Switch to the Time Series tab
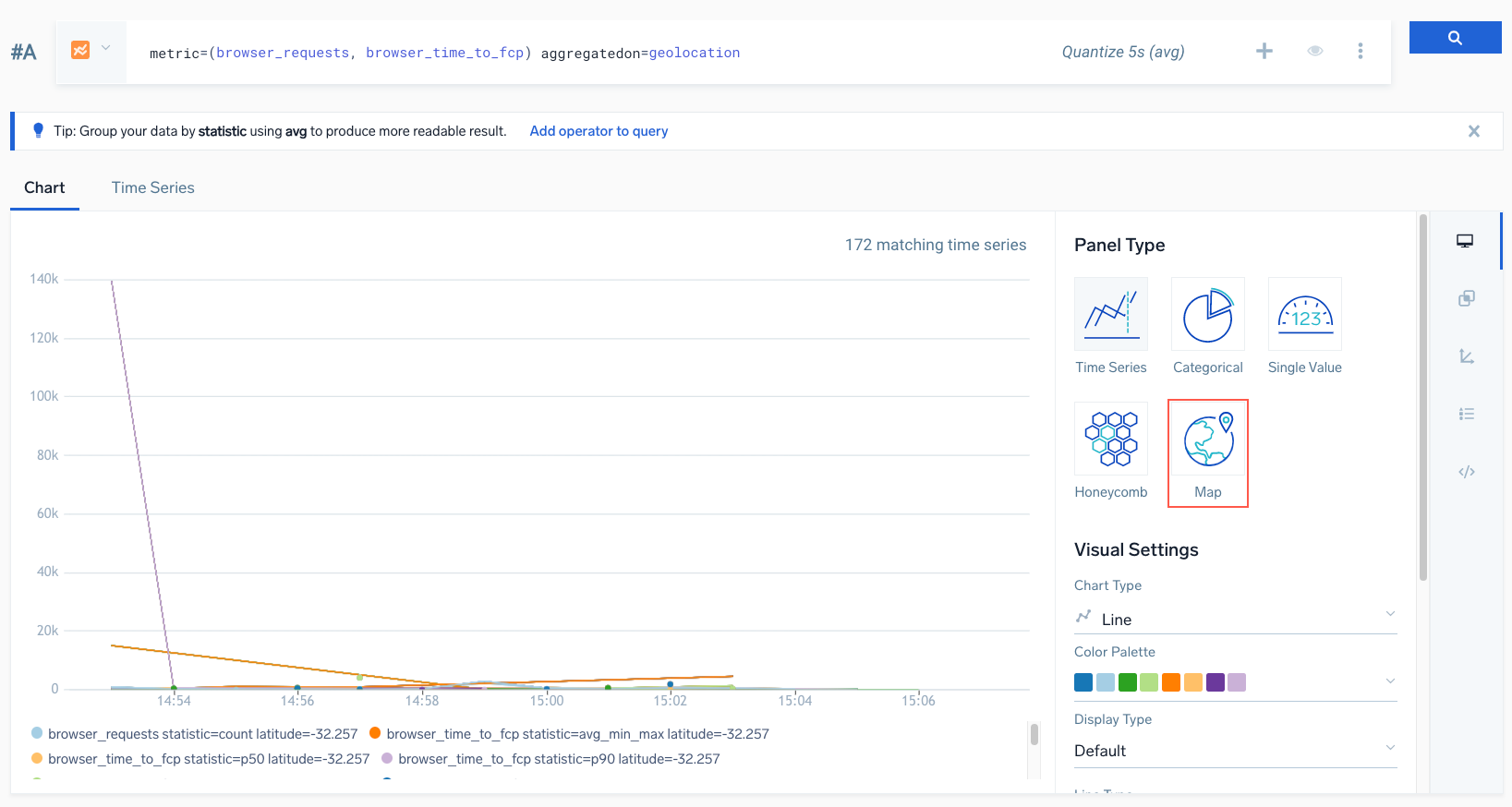This screenshot has height=807, width=1512. click(152, 188)
